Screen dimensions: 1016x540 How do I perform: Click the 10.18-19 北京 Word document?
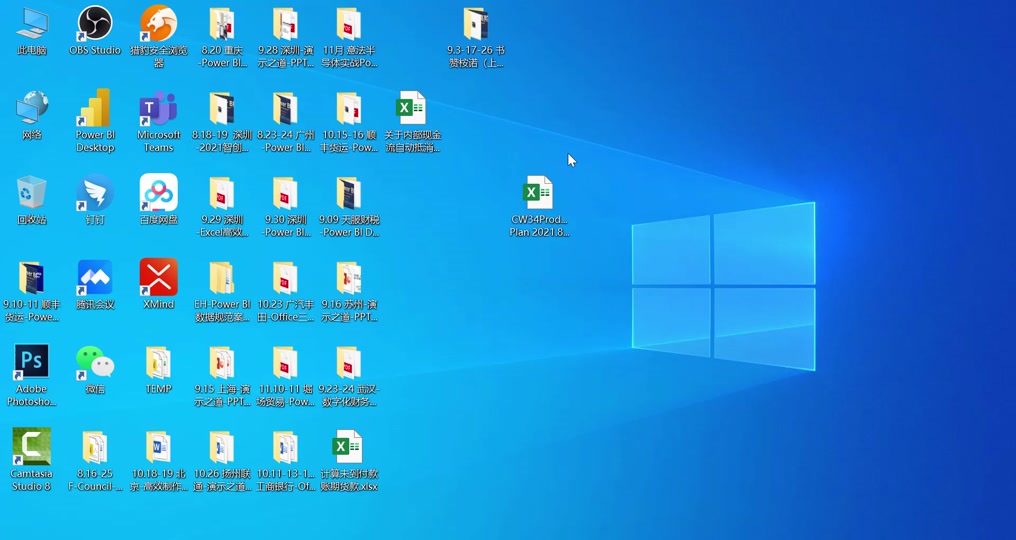(x=159, y=460)
